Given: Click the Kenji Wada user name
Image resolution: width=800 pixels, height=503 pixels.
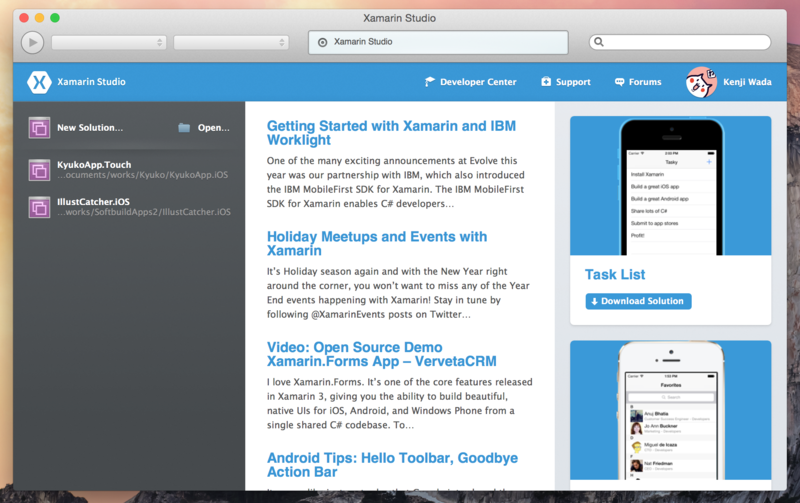Looking at the screenshot, I should coord(747,82).
